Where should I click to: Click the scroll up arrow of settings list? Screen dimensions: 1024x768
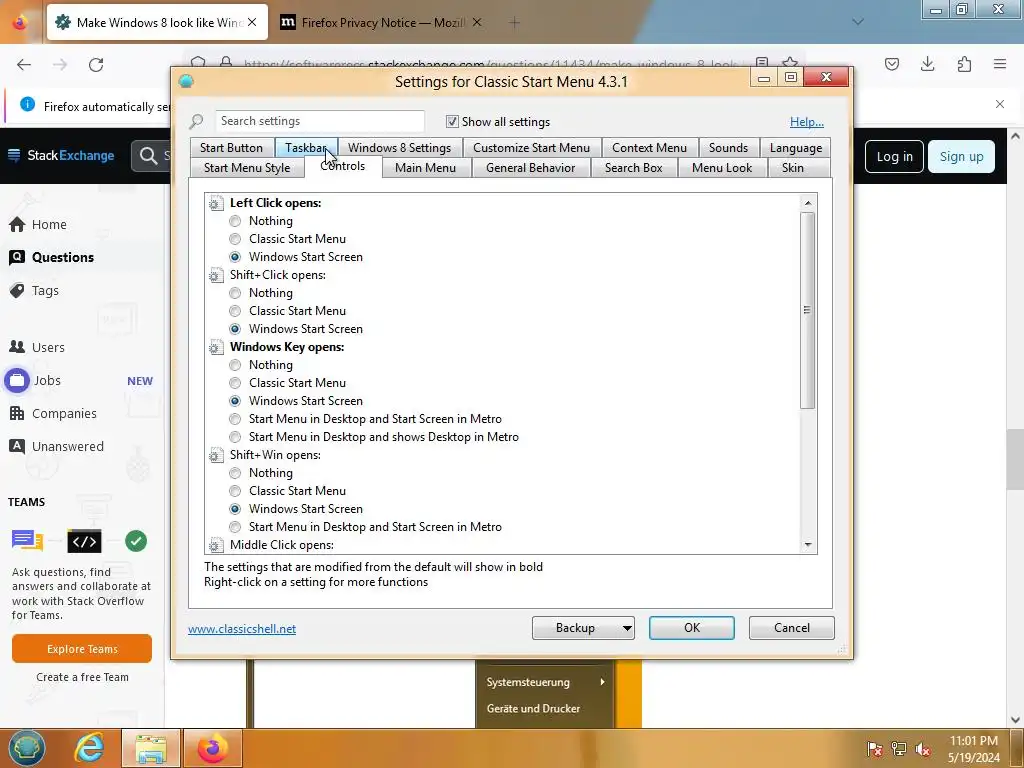pos(808,202)
